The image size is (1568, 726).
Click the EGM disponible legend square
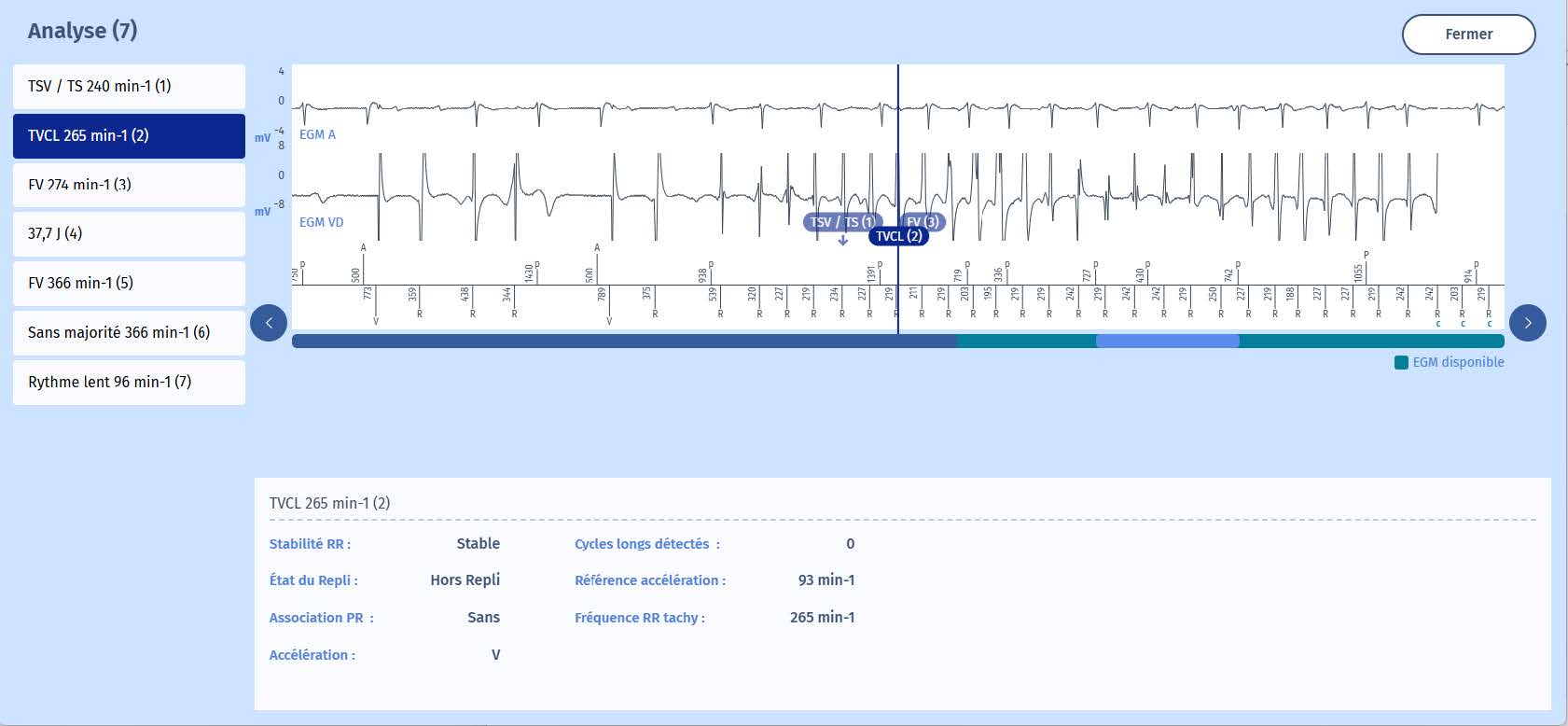(1401, 363)
